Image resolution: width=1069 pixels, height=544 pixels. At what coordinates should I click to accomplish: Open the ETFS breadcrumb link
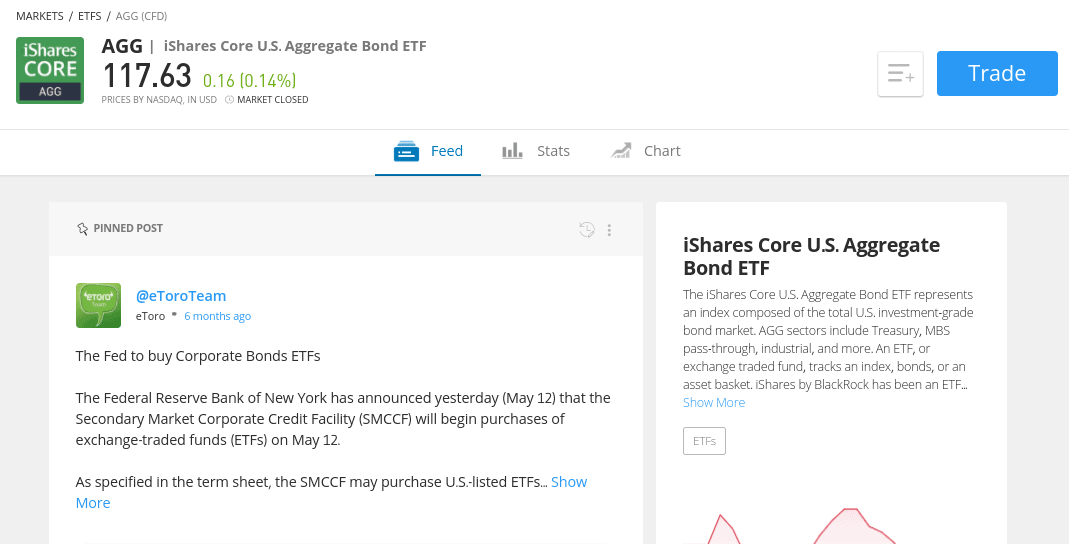tap(89, 16)
